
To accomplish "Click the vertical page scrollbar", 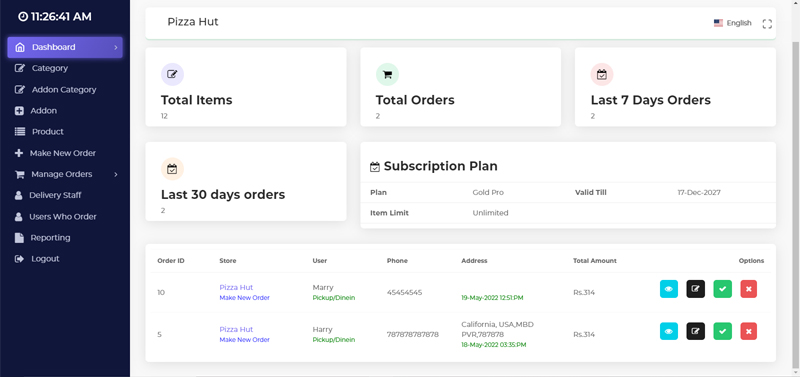I will pos(796,204).
